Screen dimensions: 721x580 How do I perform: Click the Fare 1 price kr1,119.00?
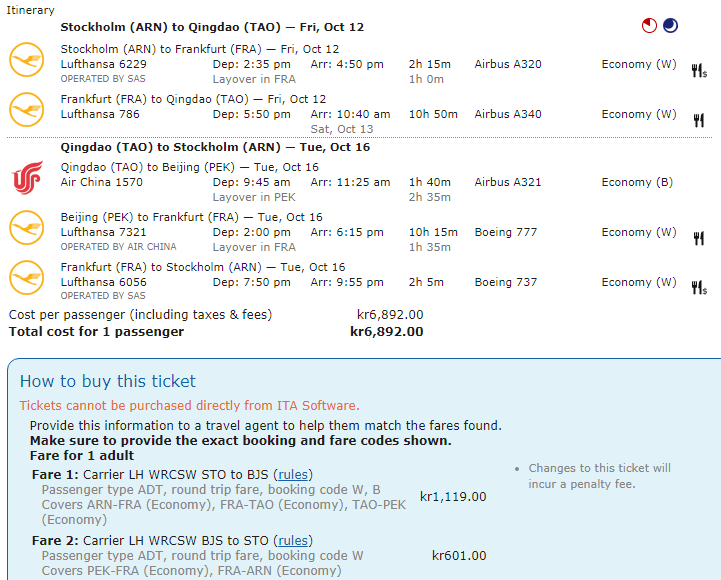[x=453, y=497]
